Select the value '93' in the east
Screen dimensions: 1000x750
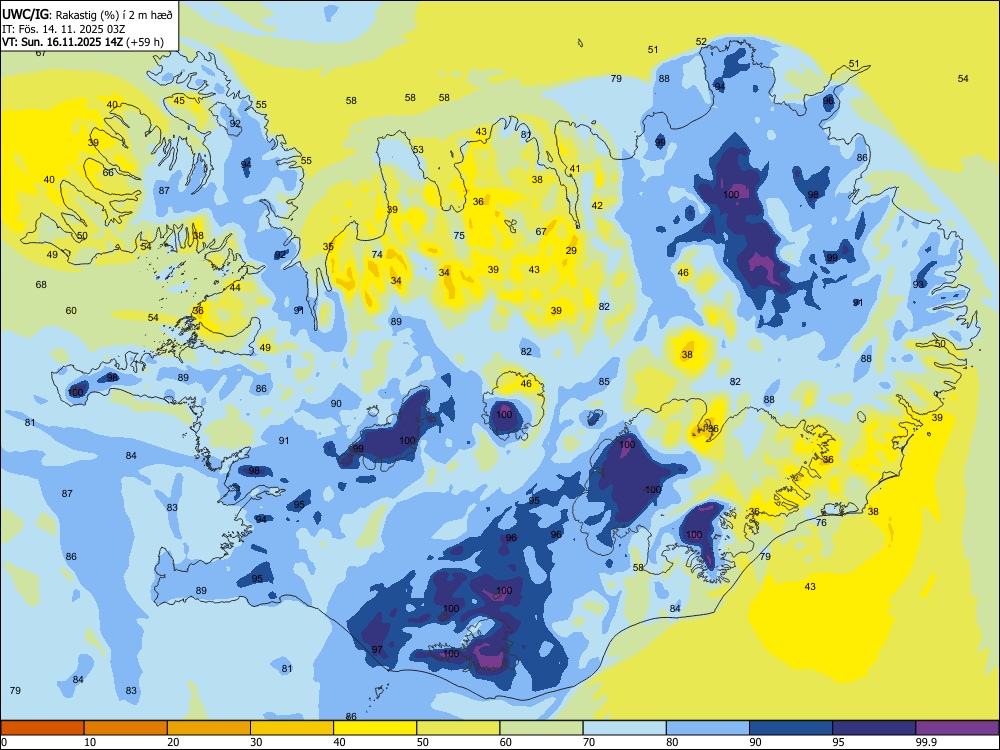(x=918, y=284)
